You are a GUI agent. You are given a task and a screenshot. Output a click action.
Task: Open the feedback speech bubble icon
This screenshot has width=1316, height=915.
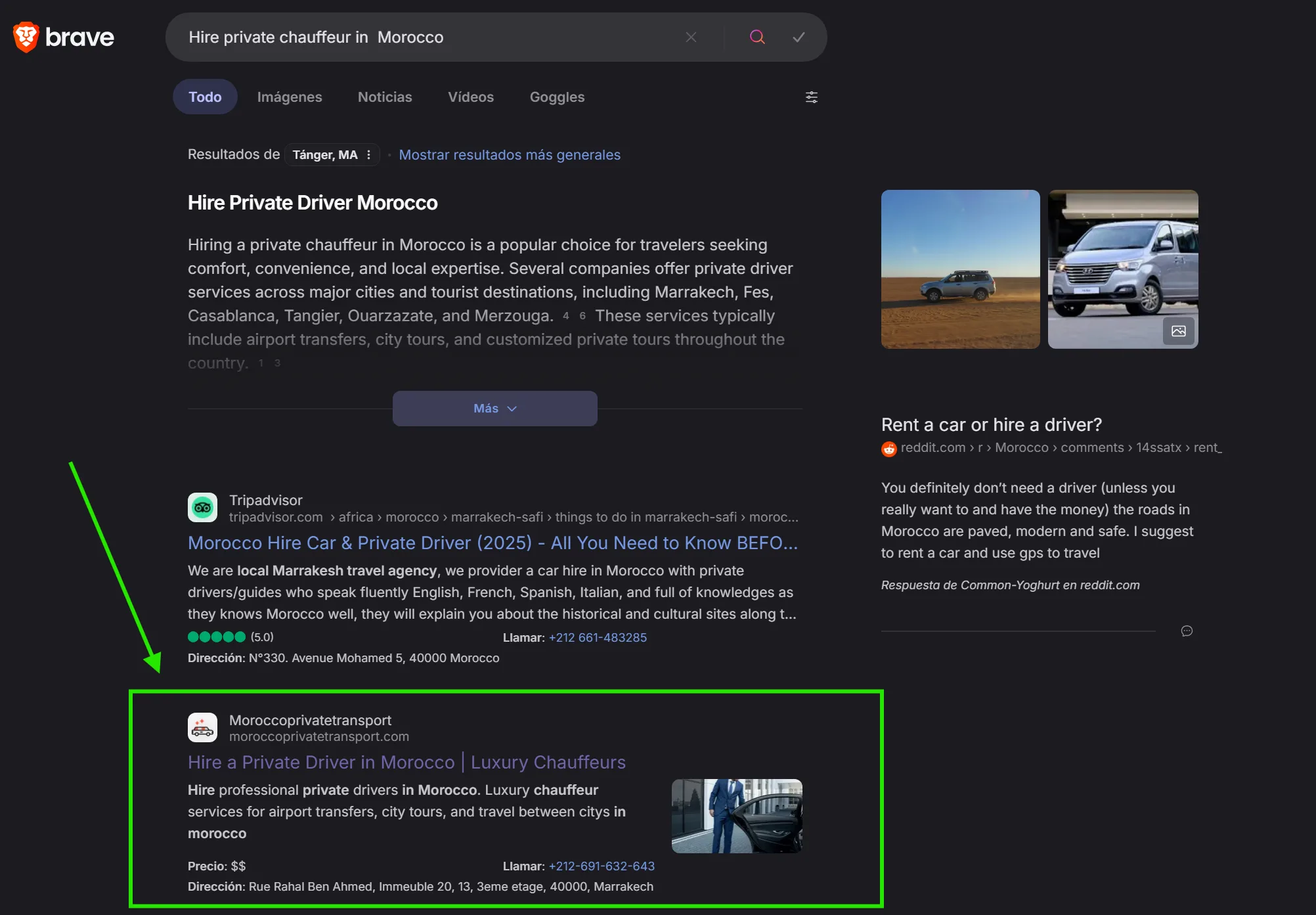click(1187, 631)
